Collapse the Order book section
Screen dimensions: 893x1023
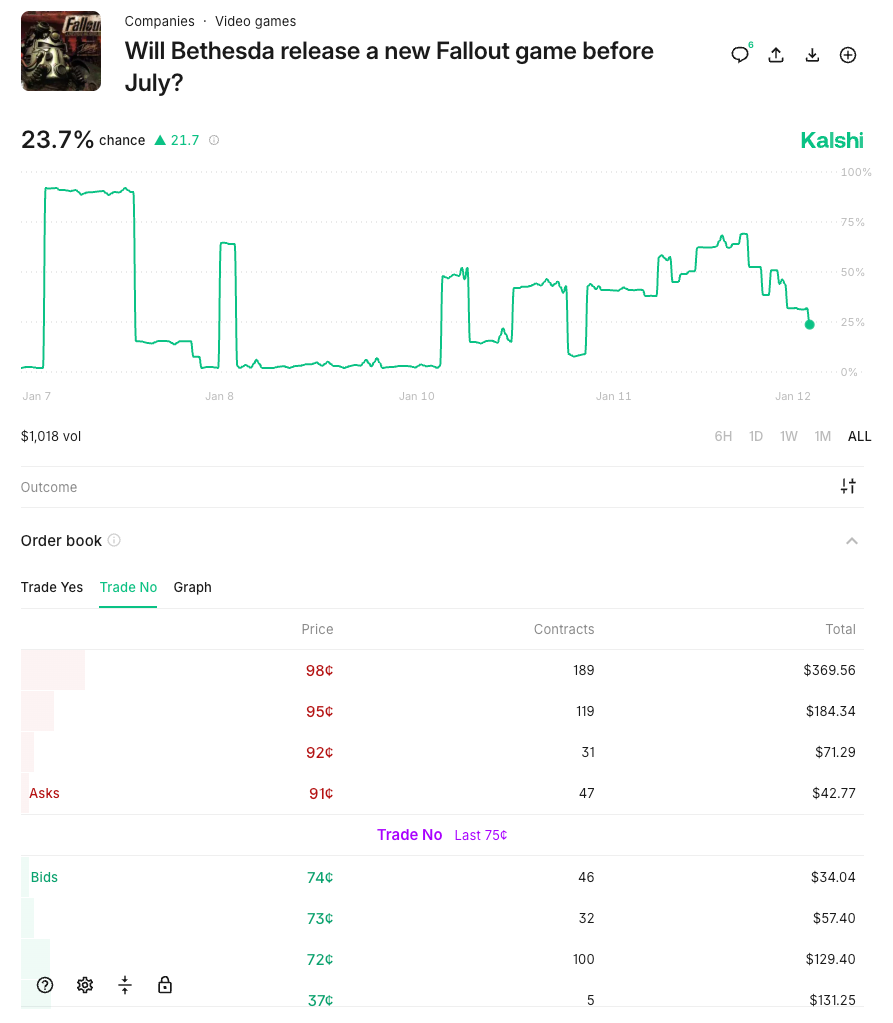coord(852,541)
